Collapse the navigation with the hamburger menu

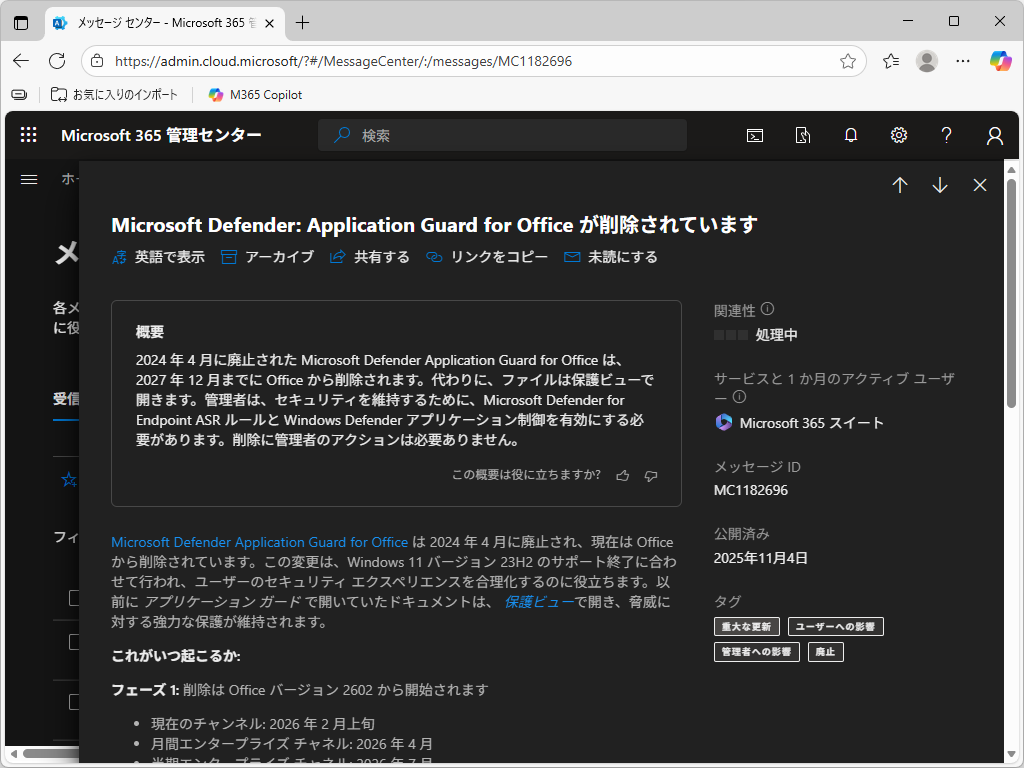click(x=28, y=180)
